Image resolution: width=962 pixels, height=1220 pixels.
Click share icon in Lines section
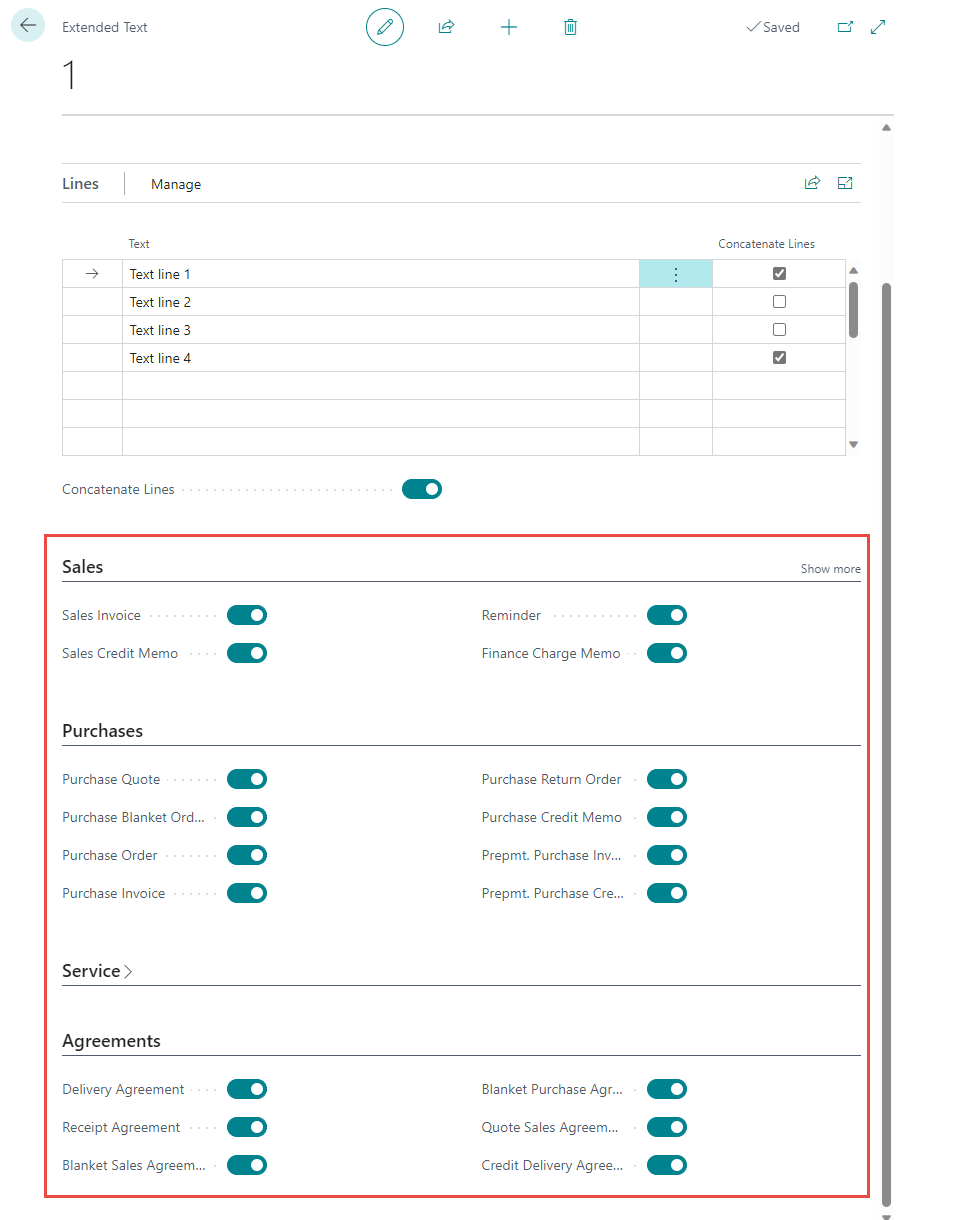click(812, 183)
